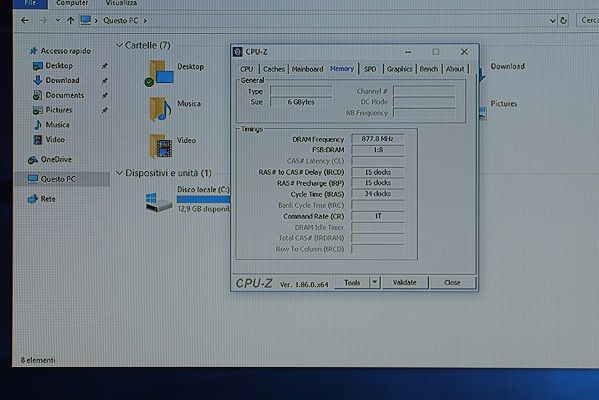Close the CPU-Z window with X
The image size is (599, 400).
point(464,52)
